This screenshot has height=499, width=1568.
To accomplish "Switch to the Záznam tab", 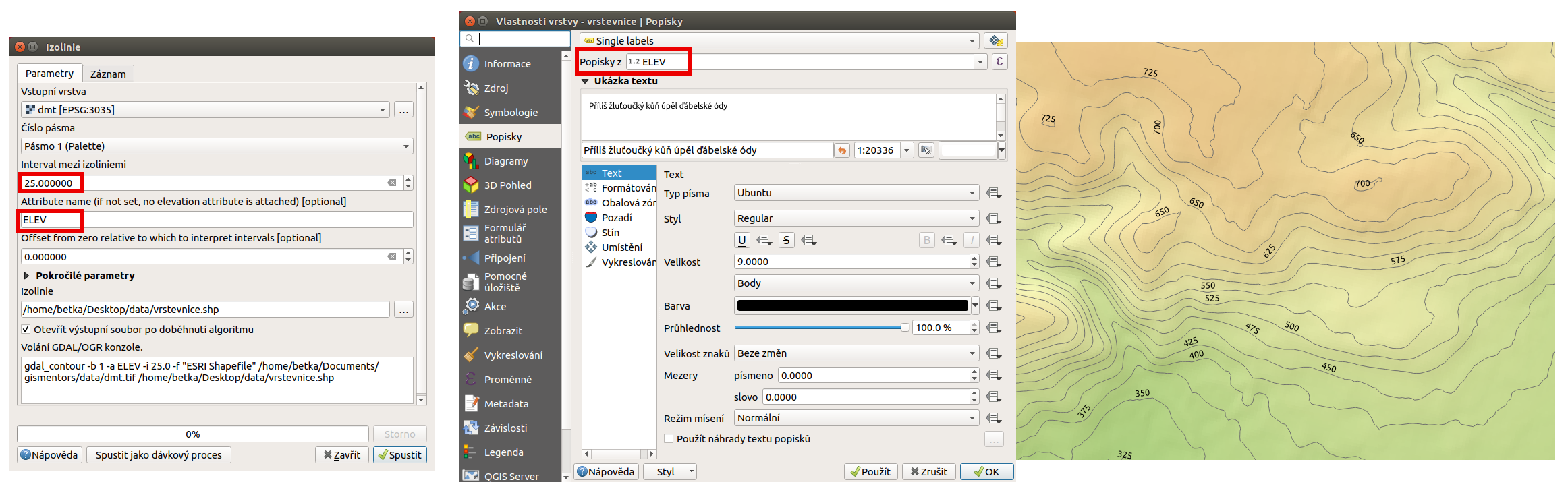I will click(108, 74).
